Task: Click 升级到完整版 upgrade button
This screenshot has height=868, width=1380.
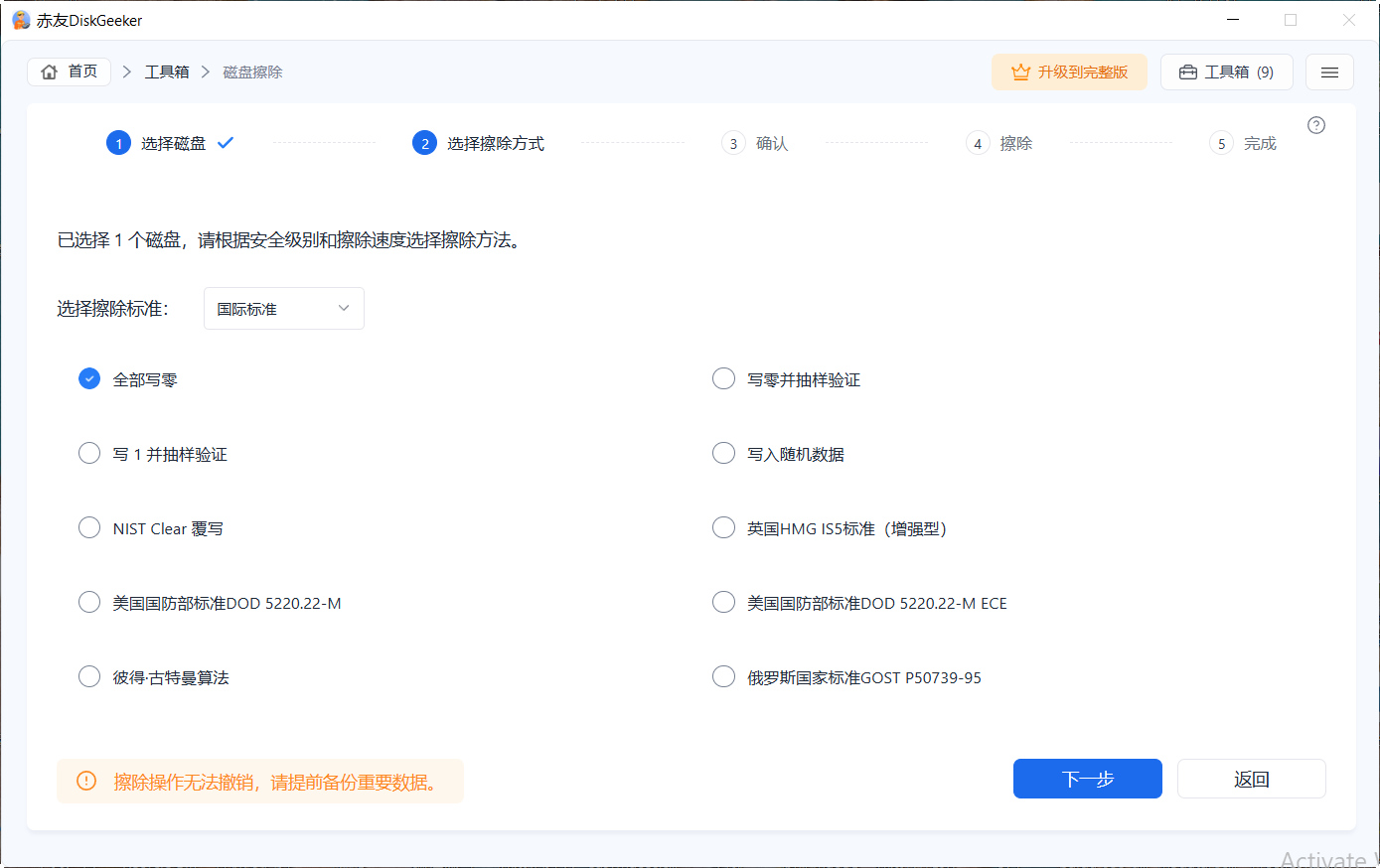Action: 1069,72
